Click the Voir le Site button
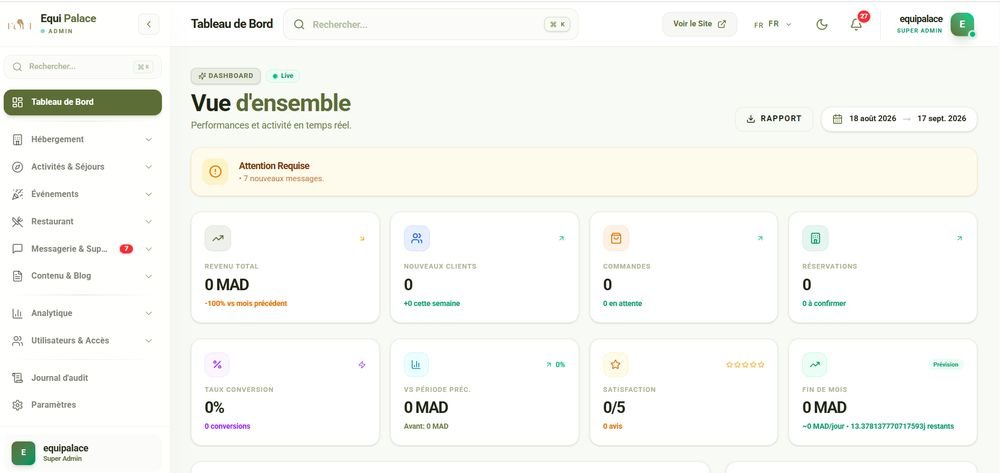This screenshot has width=1000, height=473. [x=700, y=24]
